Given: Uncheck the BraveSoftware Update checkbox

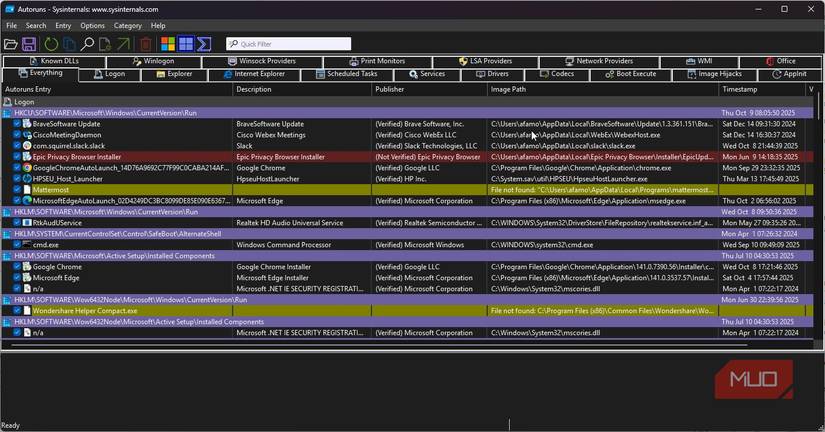Looking at the screenshot, I should pos(17,124).
